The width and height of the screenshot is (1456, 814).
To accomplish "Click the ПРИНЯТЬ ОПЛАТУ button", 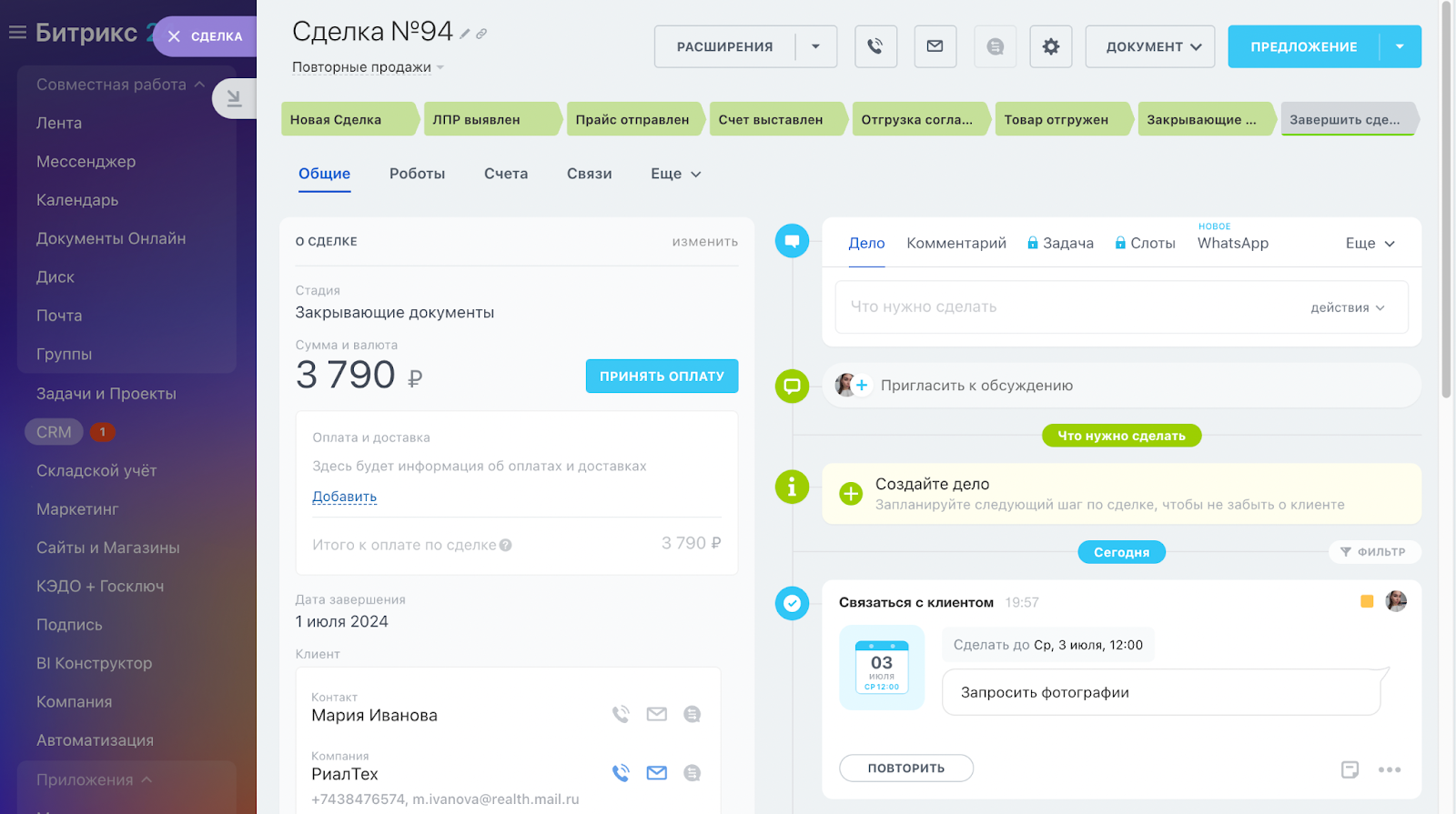I will point(662,376).
